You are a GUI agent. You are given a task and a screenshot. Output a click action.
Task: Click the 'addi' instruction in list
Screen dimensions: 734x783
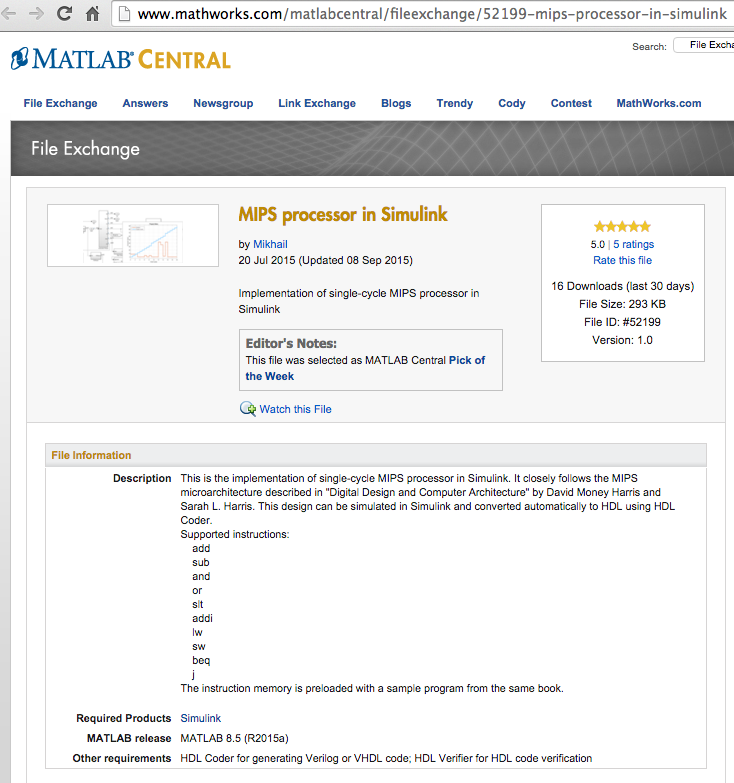point(202,618)
